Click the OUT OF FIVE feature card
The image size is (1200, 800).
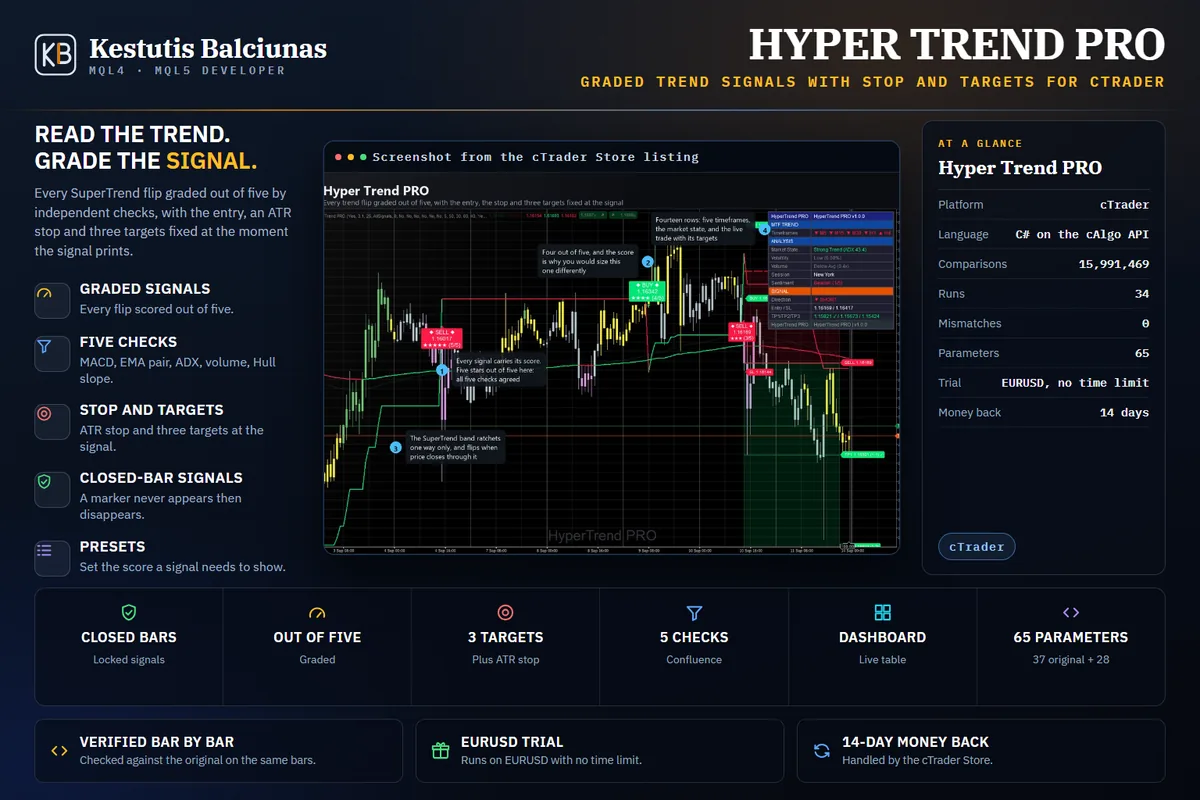[317, 647]
